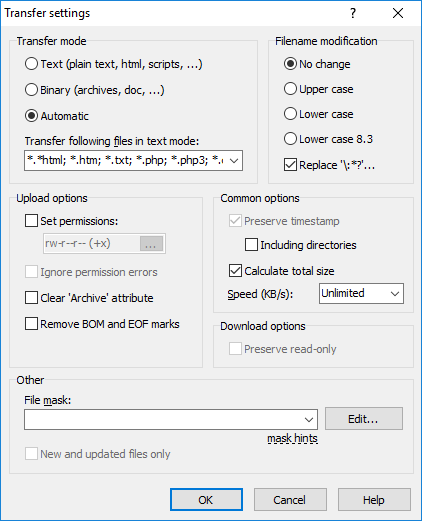Click the Edit... button for file mask
Screen dimensions: 422x521
point(364,419)
